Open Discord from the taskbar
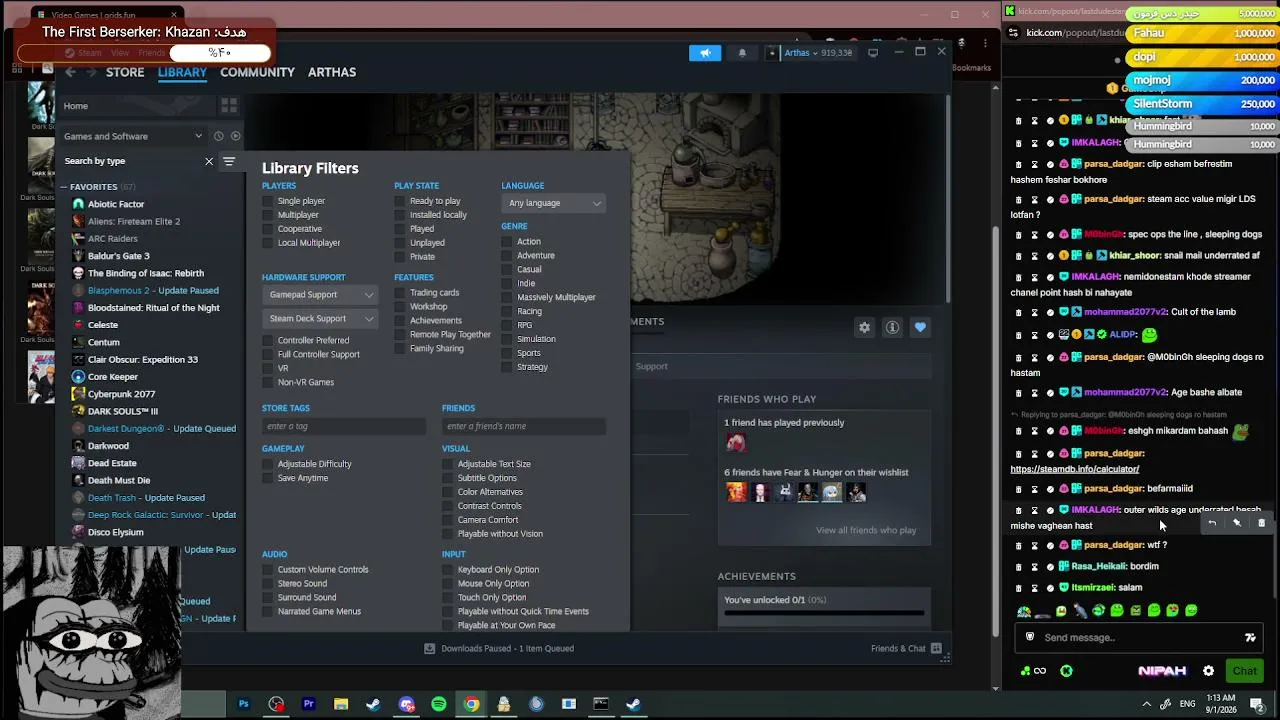The height and width of the screenshot is (720, 1280). 406,704
